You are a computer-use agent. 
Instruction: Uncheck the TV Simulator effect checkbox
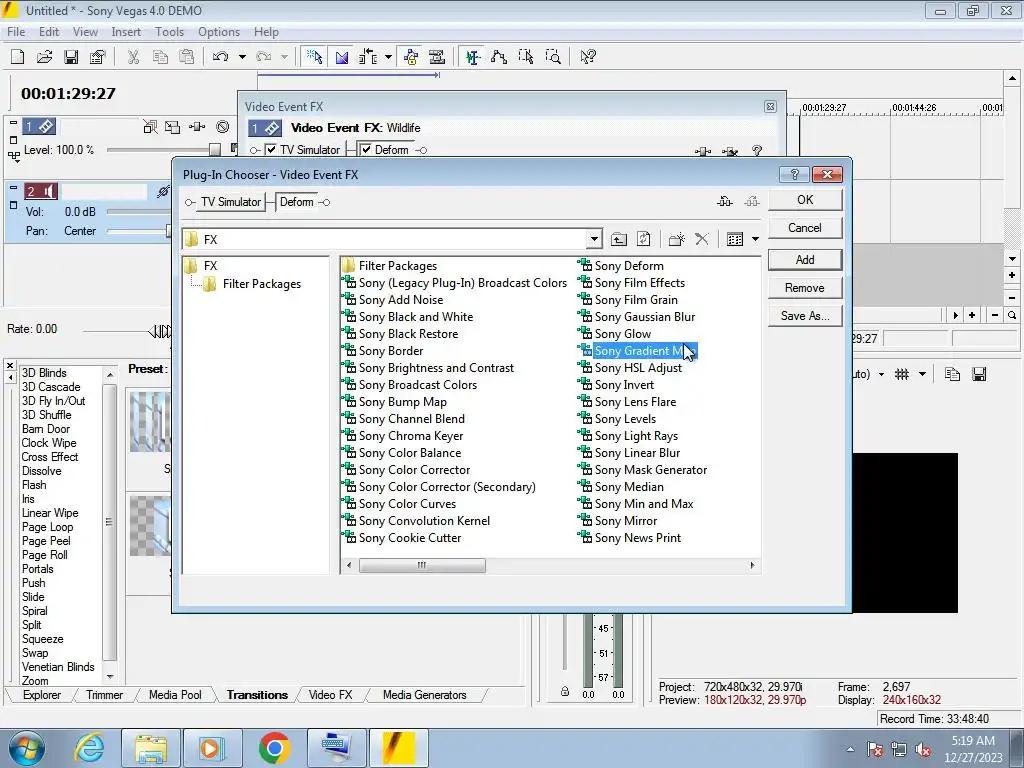click(271, 150)
